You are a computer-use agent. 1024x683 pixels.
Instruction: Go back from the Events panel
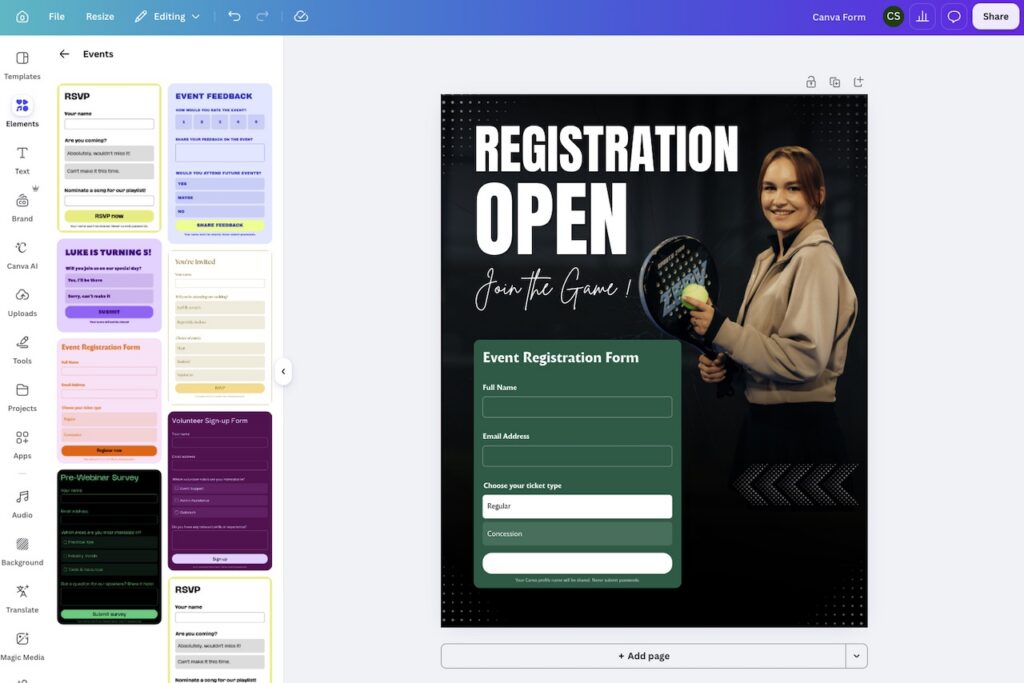[x=64, y=54]
